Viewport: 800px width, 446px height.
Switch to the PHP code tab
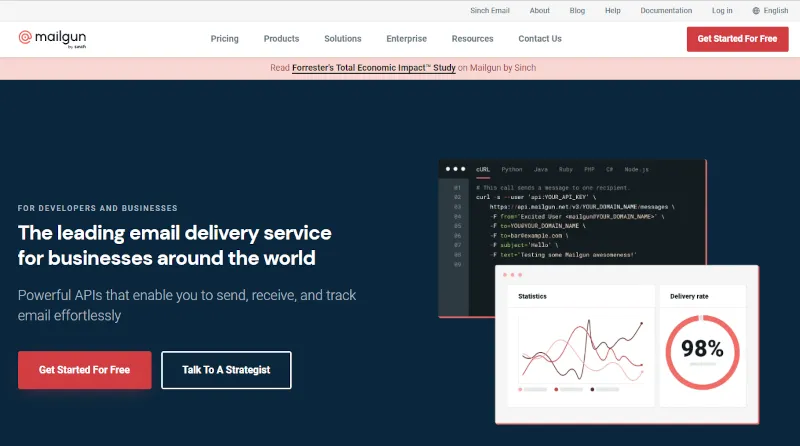click(x=589, y=169)
